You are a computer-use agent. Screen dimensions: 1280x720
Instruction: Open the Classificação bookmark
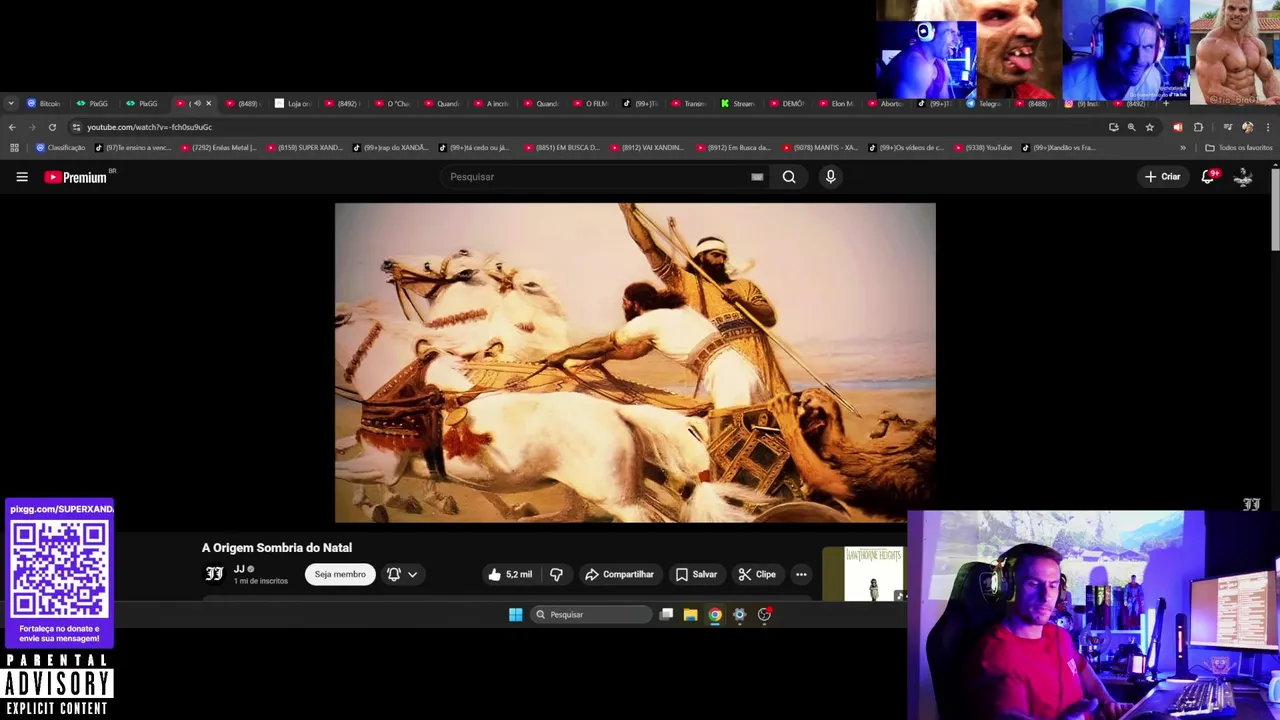61,148
